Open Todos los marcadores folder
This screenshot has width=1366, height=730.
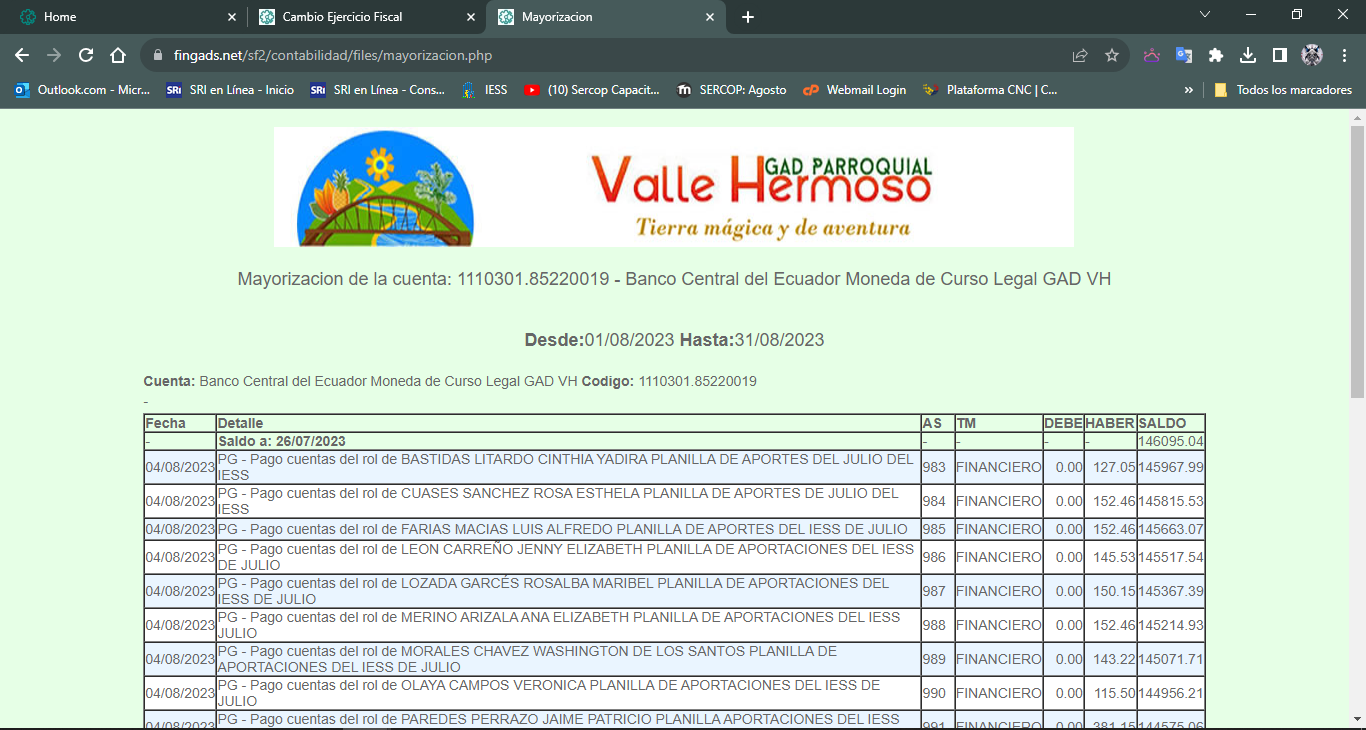1283,90
